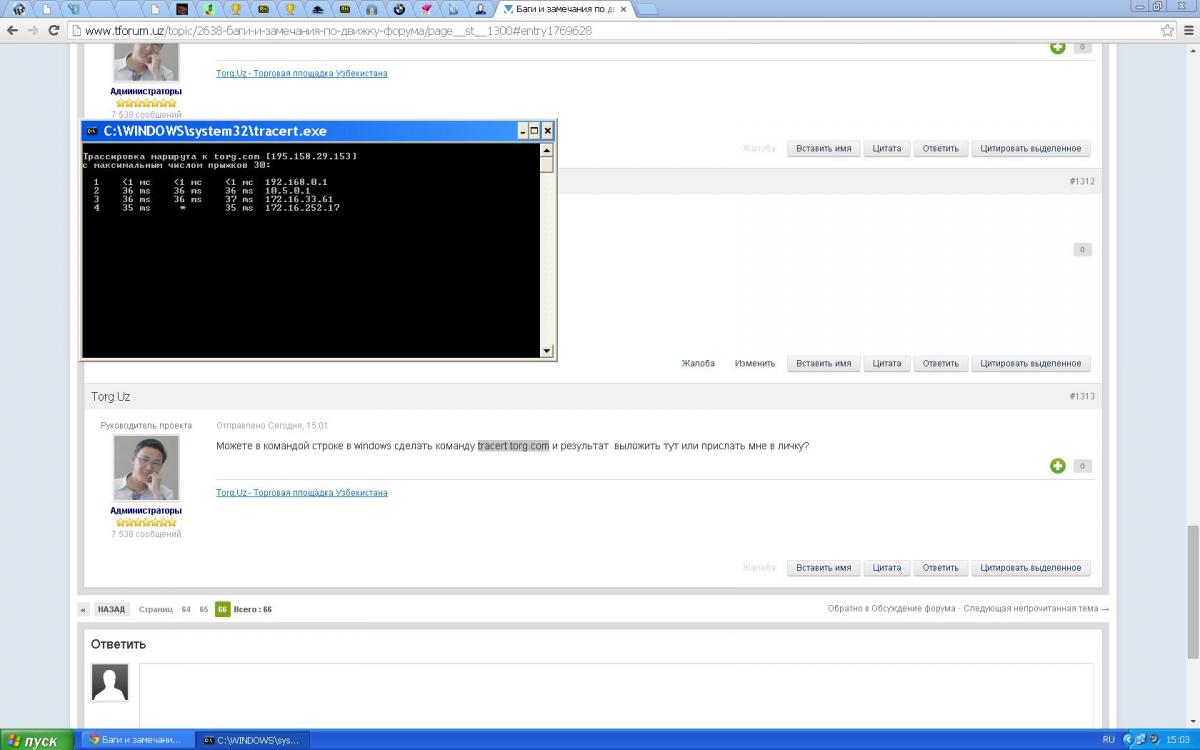
Task: Open Следующая непрочитанная тема link
Action: (x=1036, y=609)
